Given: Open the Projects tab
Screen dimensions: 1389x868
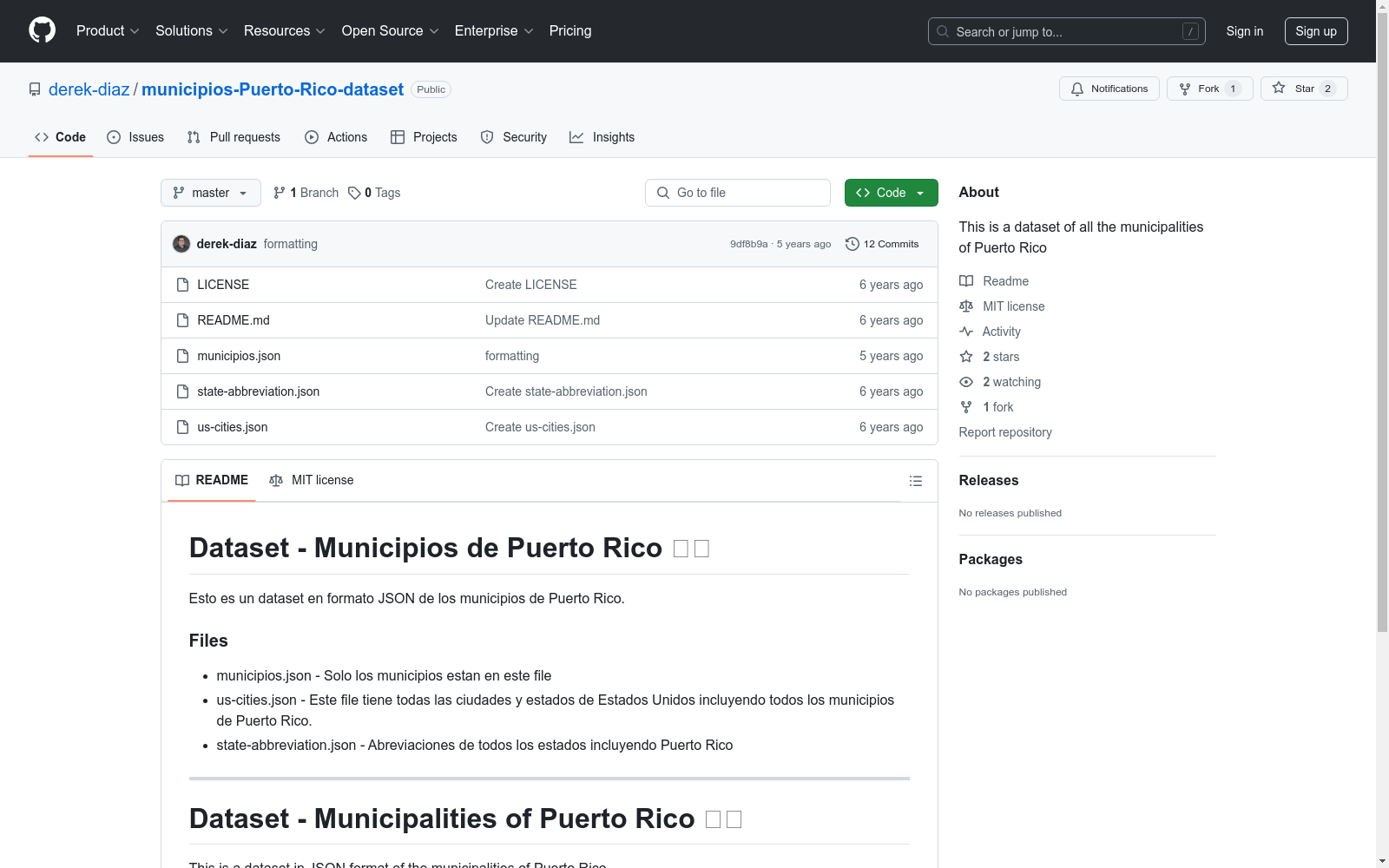Looking at the screenshot, I should click(424, 137).
